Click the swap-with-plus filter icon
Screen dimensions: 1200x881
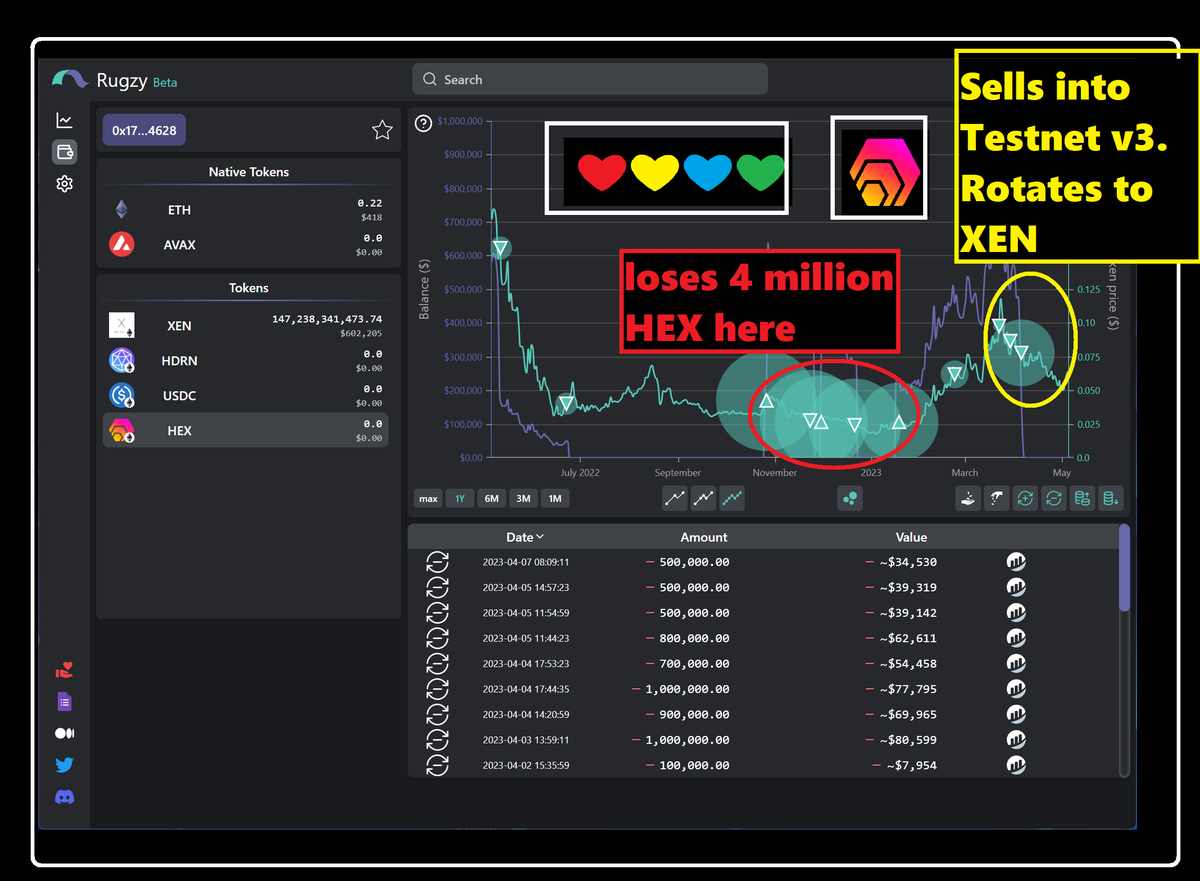pyautogui.click(x=1025, y=498)
